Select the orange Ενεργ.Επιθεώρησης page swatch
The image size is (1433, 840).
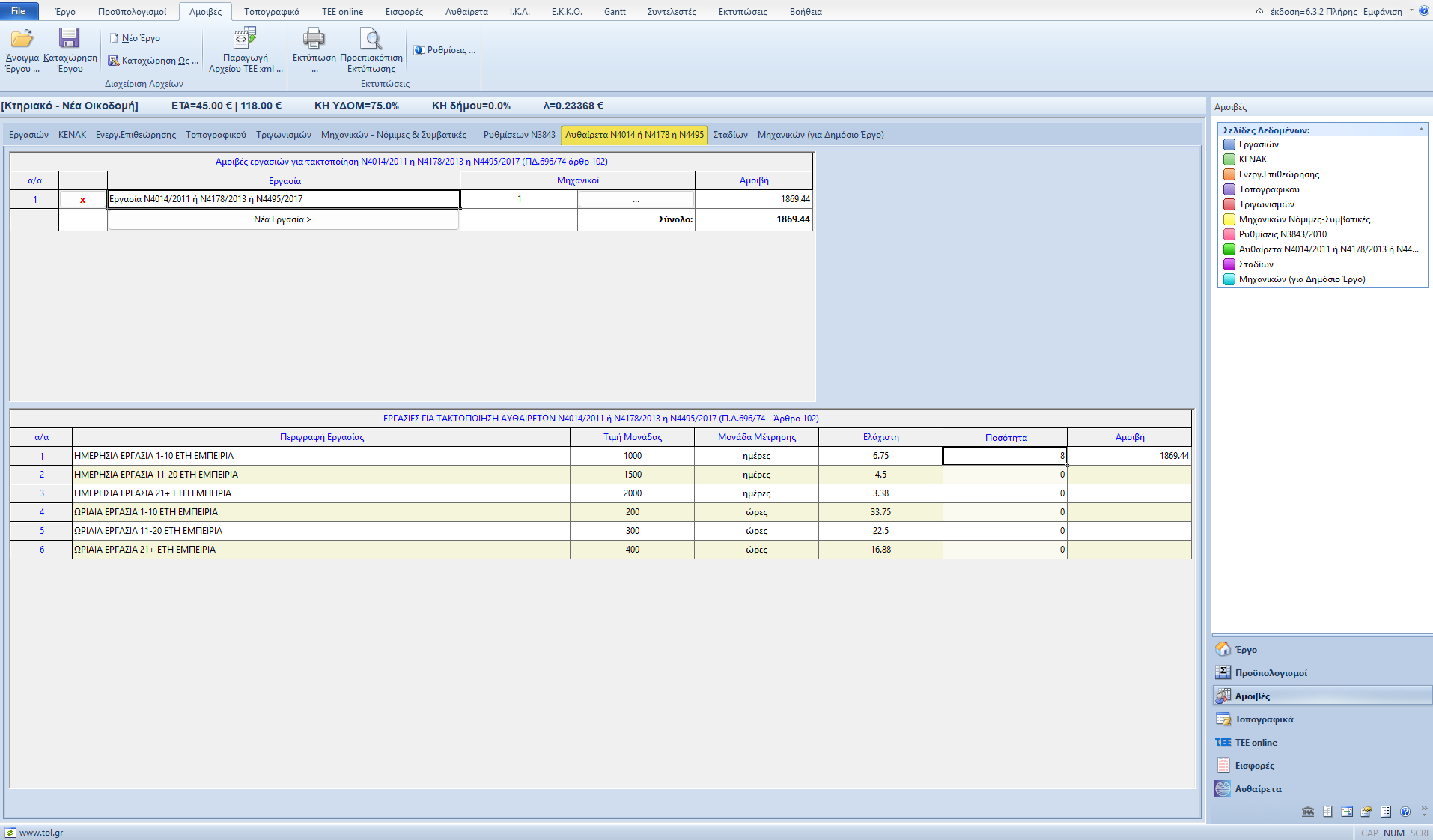tap(1229, 174)
